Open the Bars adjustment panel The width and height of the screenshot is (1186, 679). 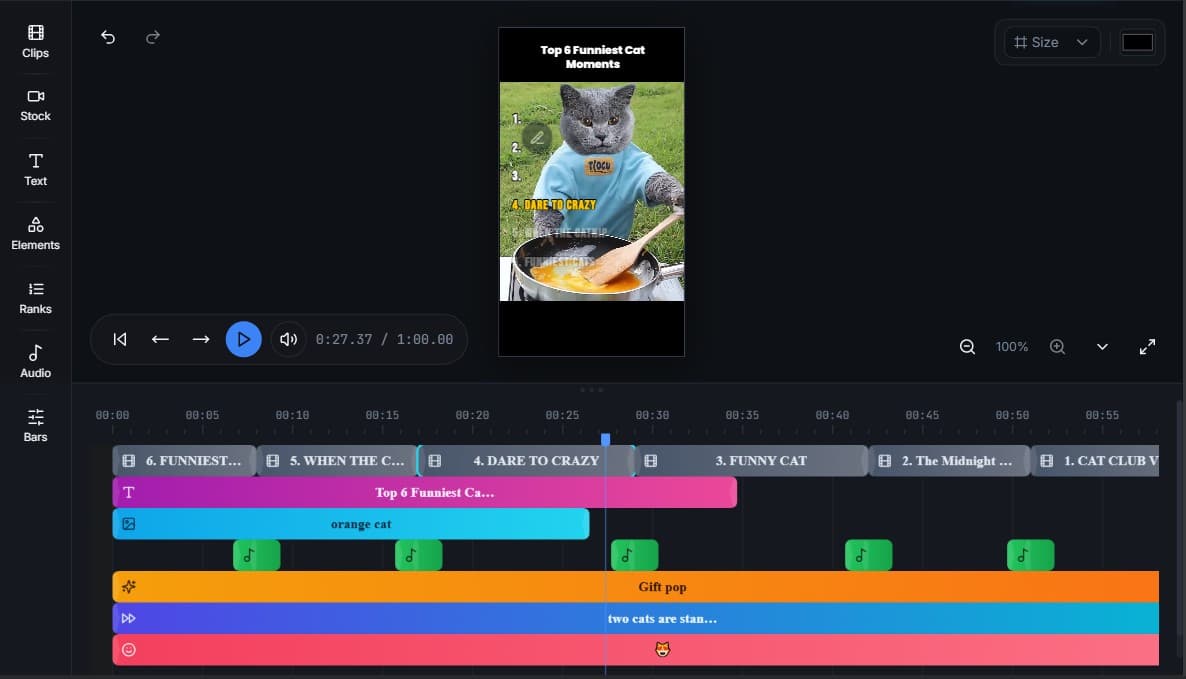pos(34,425)
